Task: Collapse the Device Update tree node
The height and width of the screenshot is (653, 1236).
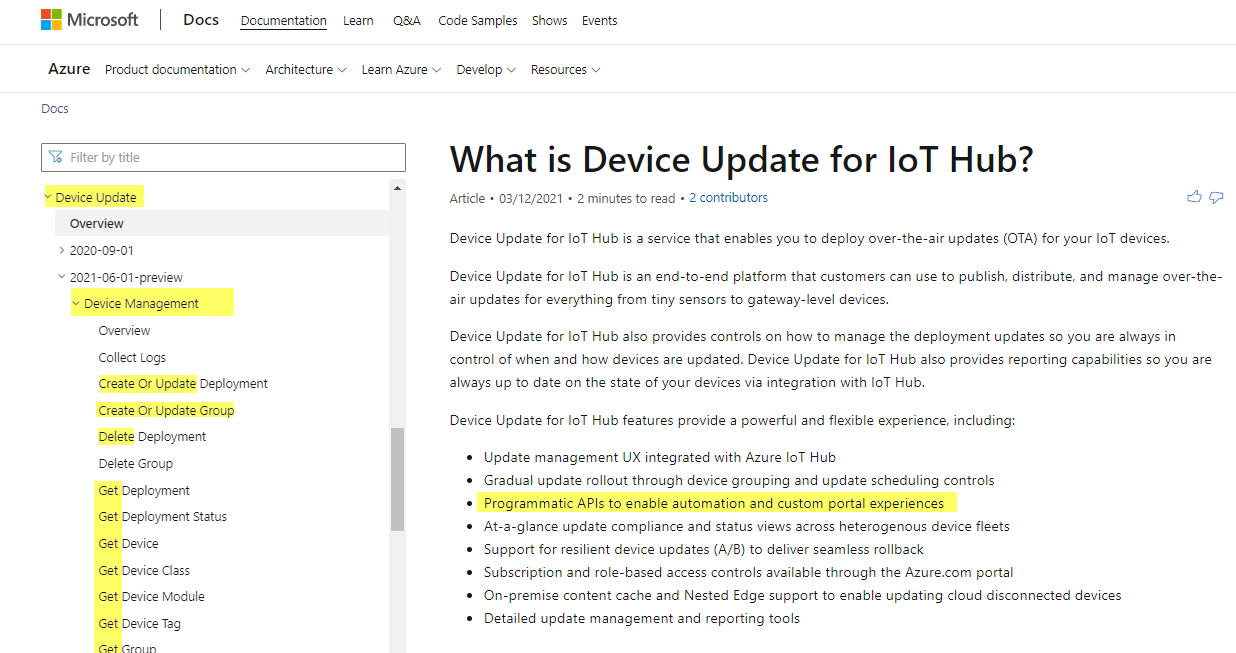Action: [x=48, y=196]
